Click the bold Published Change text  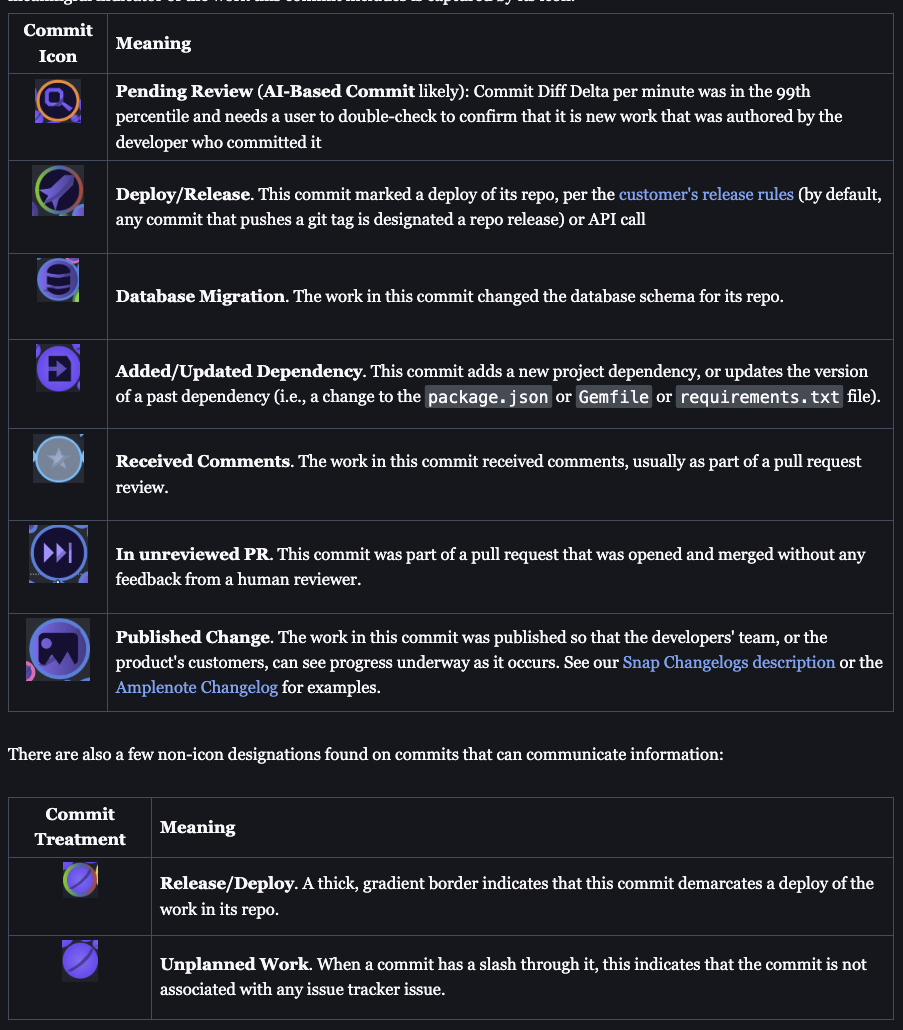193,637
